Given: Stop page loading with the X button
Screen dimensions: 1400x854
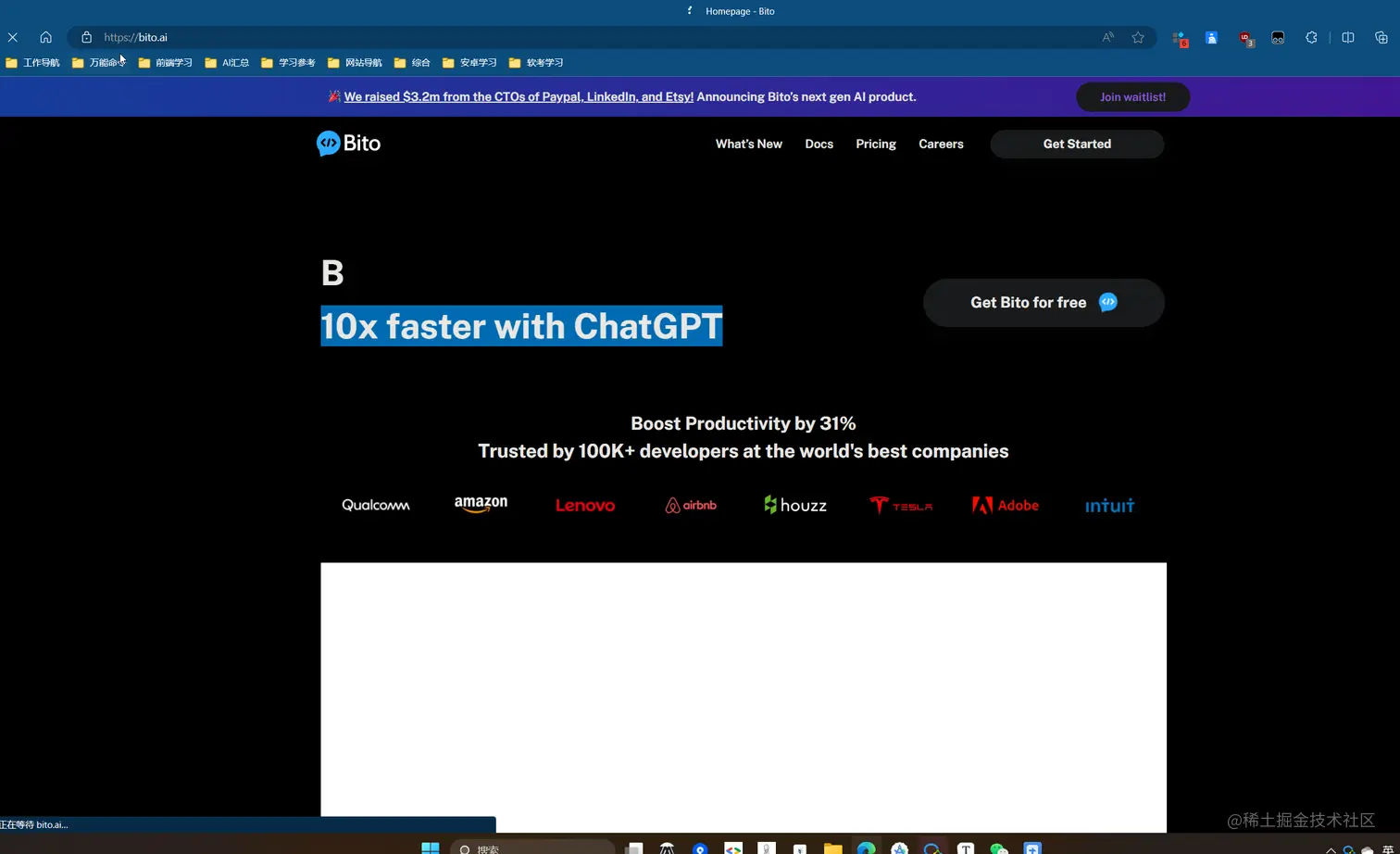Looking at the screenshot, I should pos(13,37).
